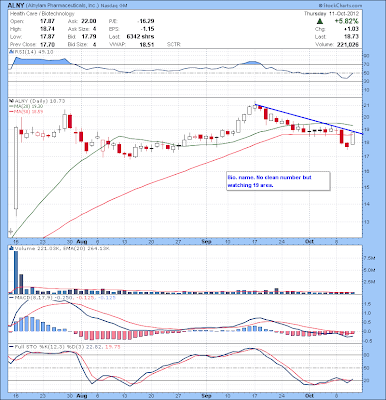
Task: Click the small icon before ALNY (Daily)
Action: tap(11, 101)
